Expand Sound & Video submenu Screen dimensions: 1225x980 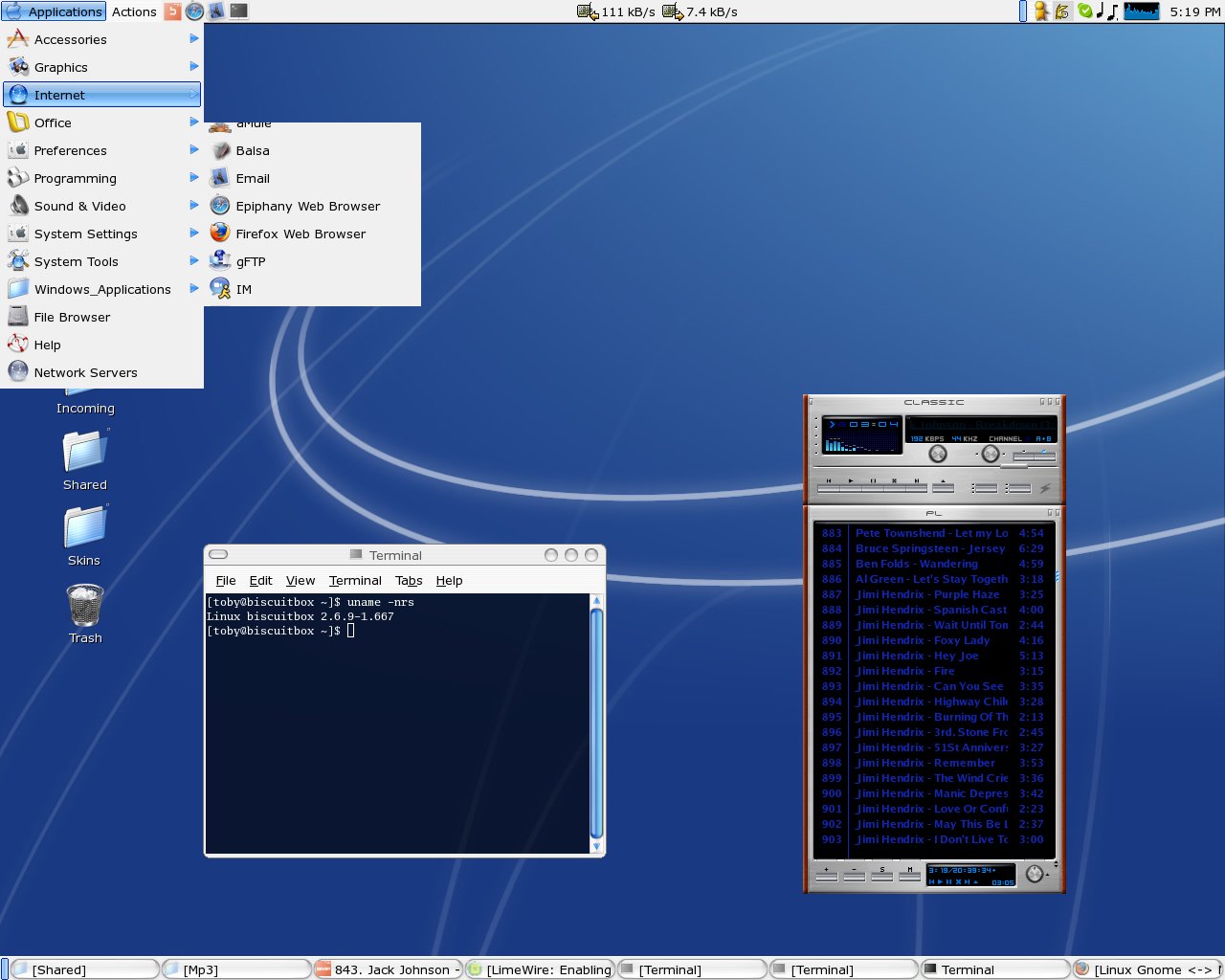101,206
